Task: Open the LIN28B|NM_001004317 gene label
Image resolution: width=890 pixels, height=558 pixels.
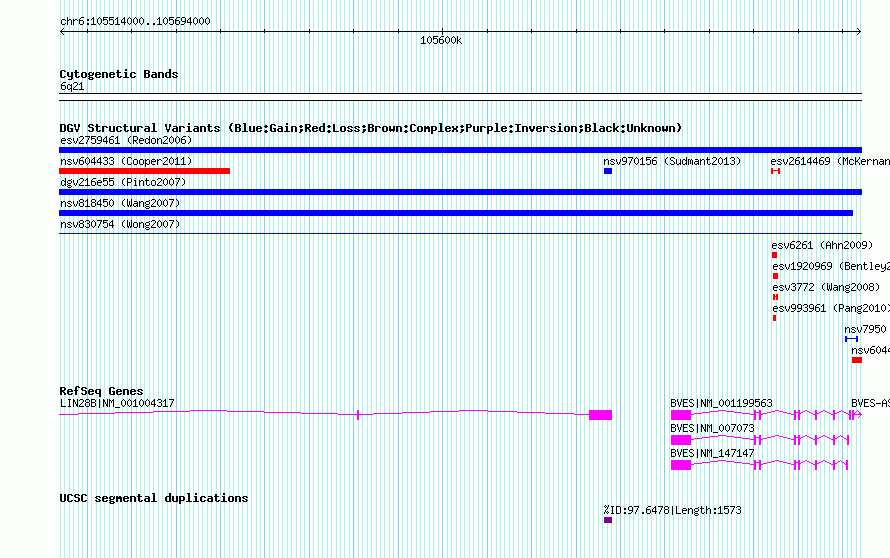Action: 117,404
